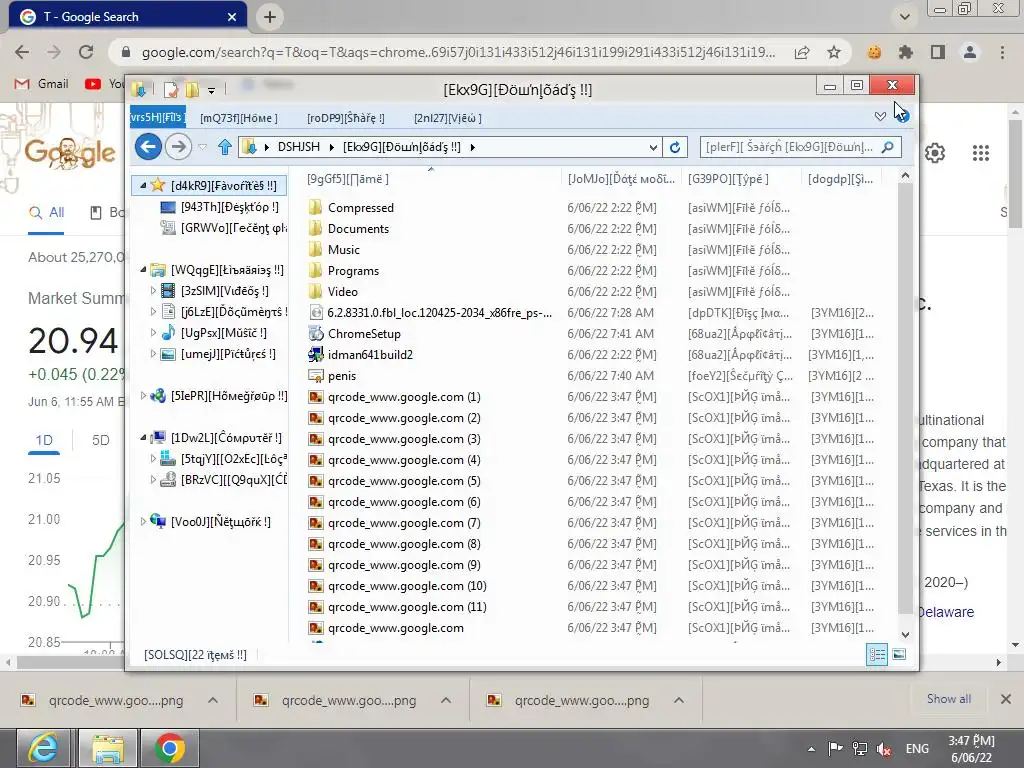Image resolution: width=1024 pixels, height=768 pixels.
Task: Refresh the Downloads folder view
Action: [675, 147]
